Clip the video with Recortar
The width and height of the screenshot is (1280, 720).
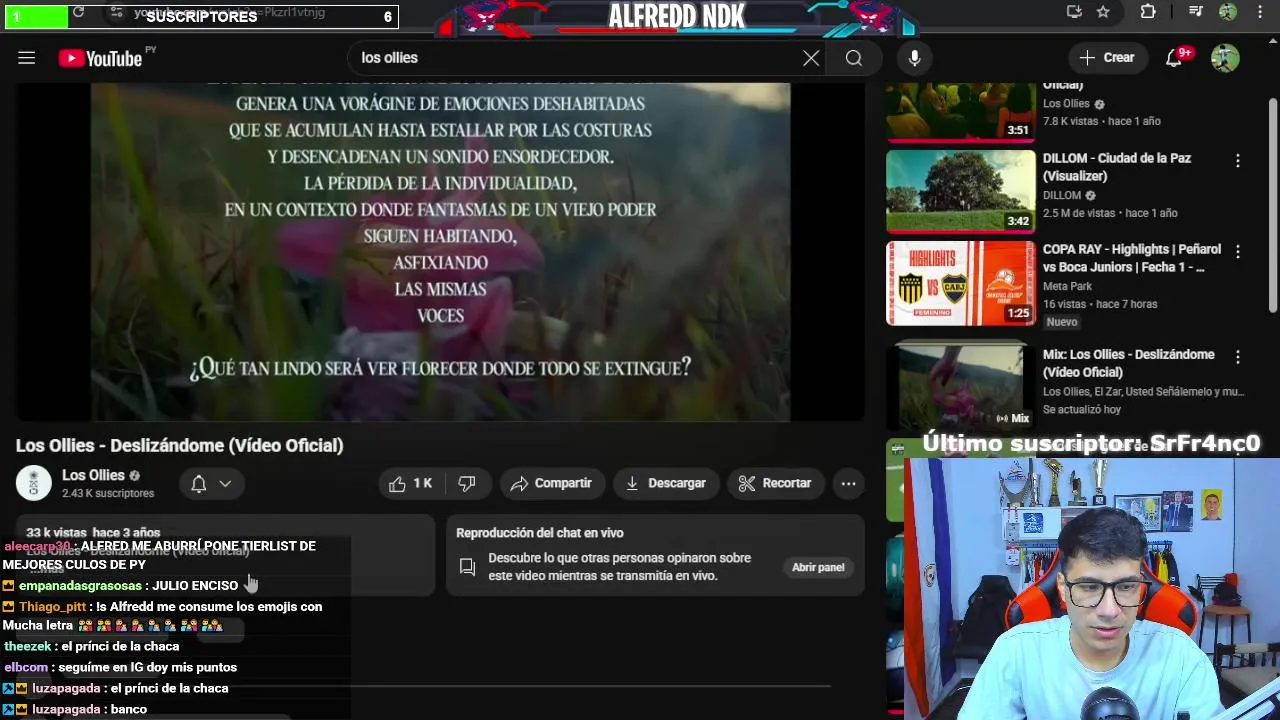[775, 484]
